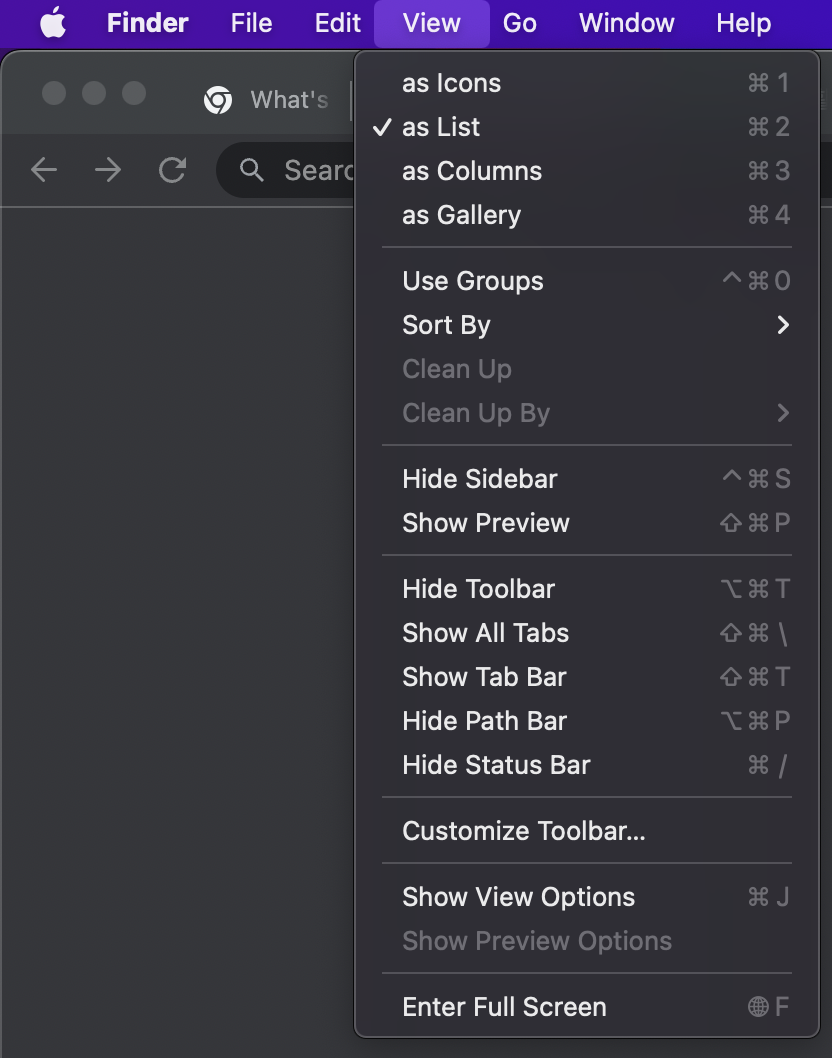Expand the 'Sort By' submenu

pos(446,325)
